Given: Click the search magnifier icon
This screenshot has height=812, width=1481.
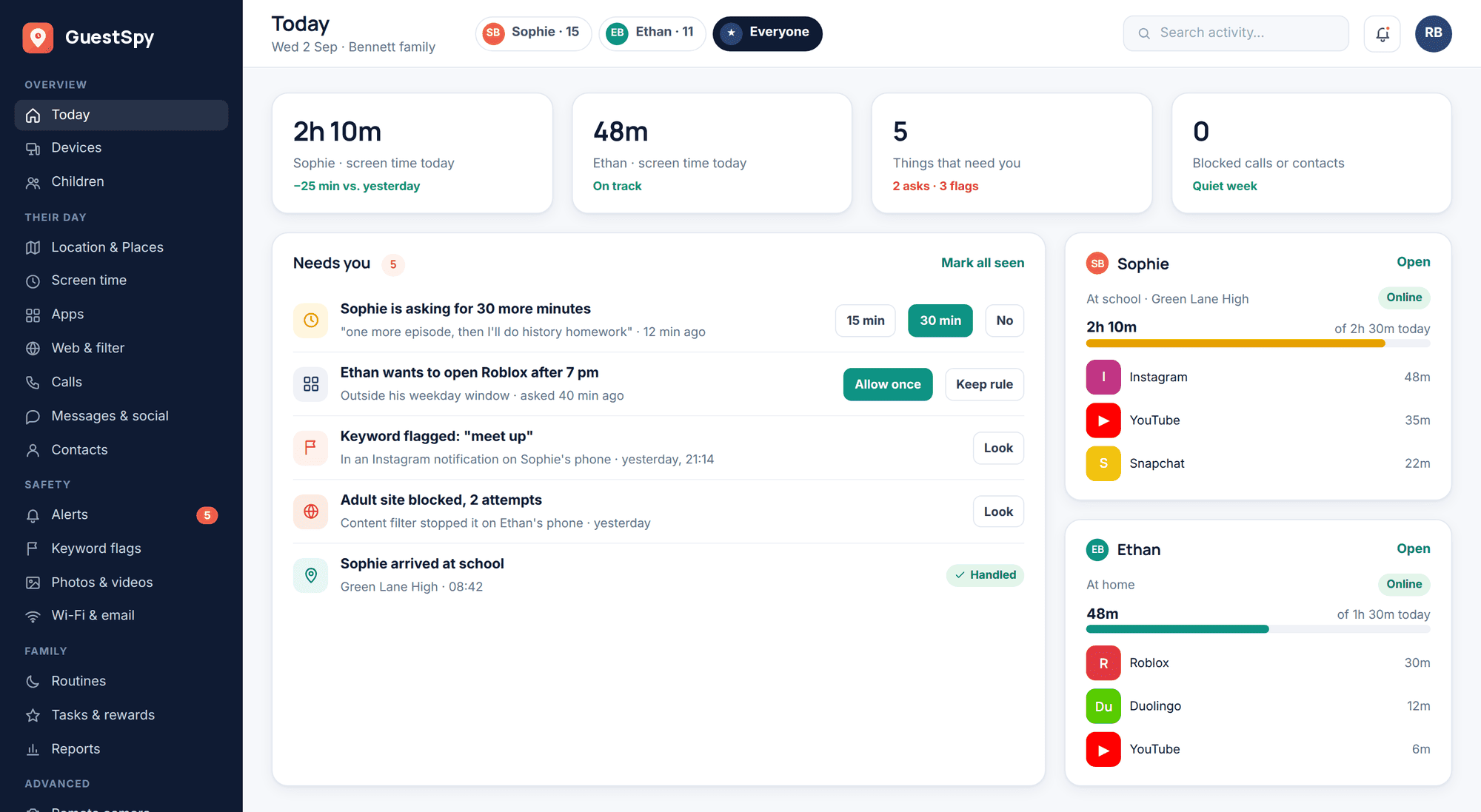Looking at the screenshot, I should [x=1144, y=33].
